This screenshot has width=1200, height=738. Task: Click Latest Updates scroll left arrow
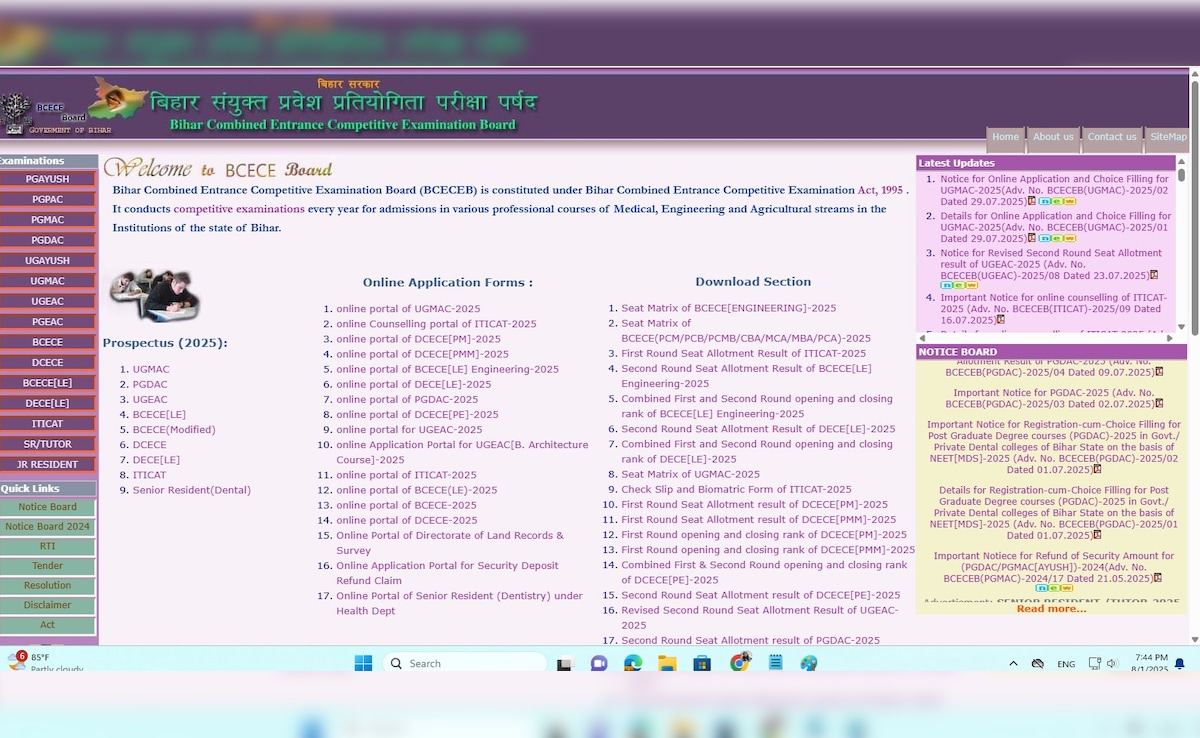(x=922, y=338)
